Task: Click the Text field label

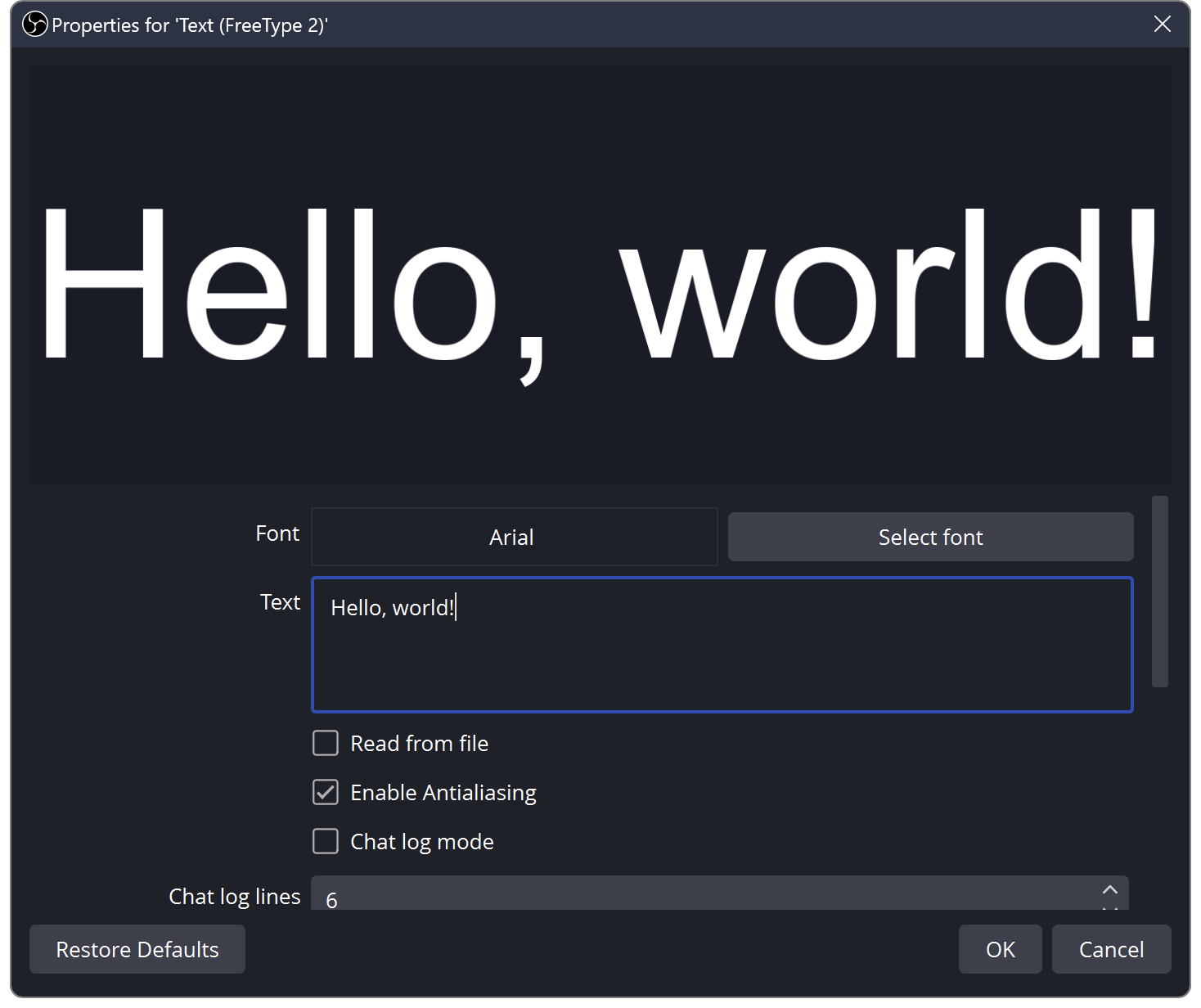Action: coord(280,602)
